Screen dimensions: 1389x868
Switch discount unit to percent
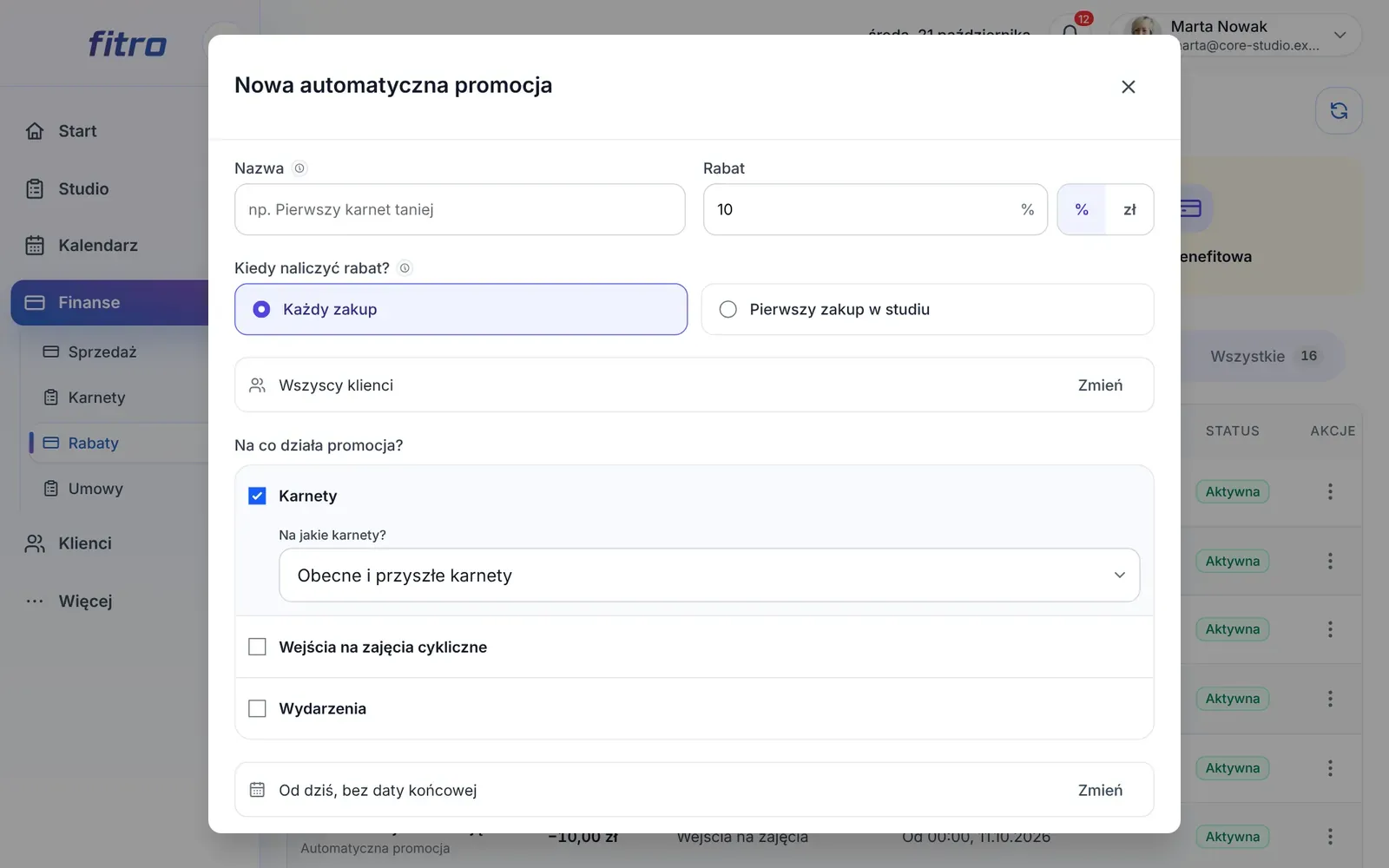[1082, 209]
